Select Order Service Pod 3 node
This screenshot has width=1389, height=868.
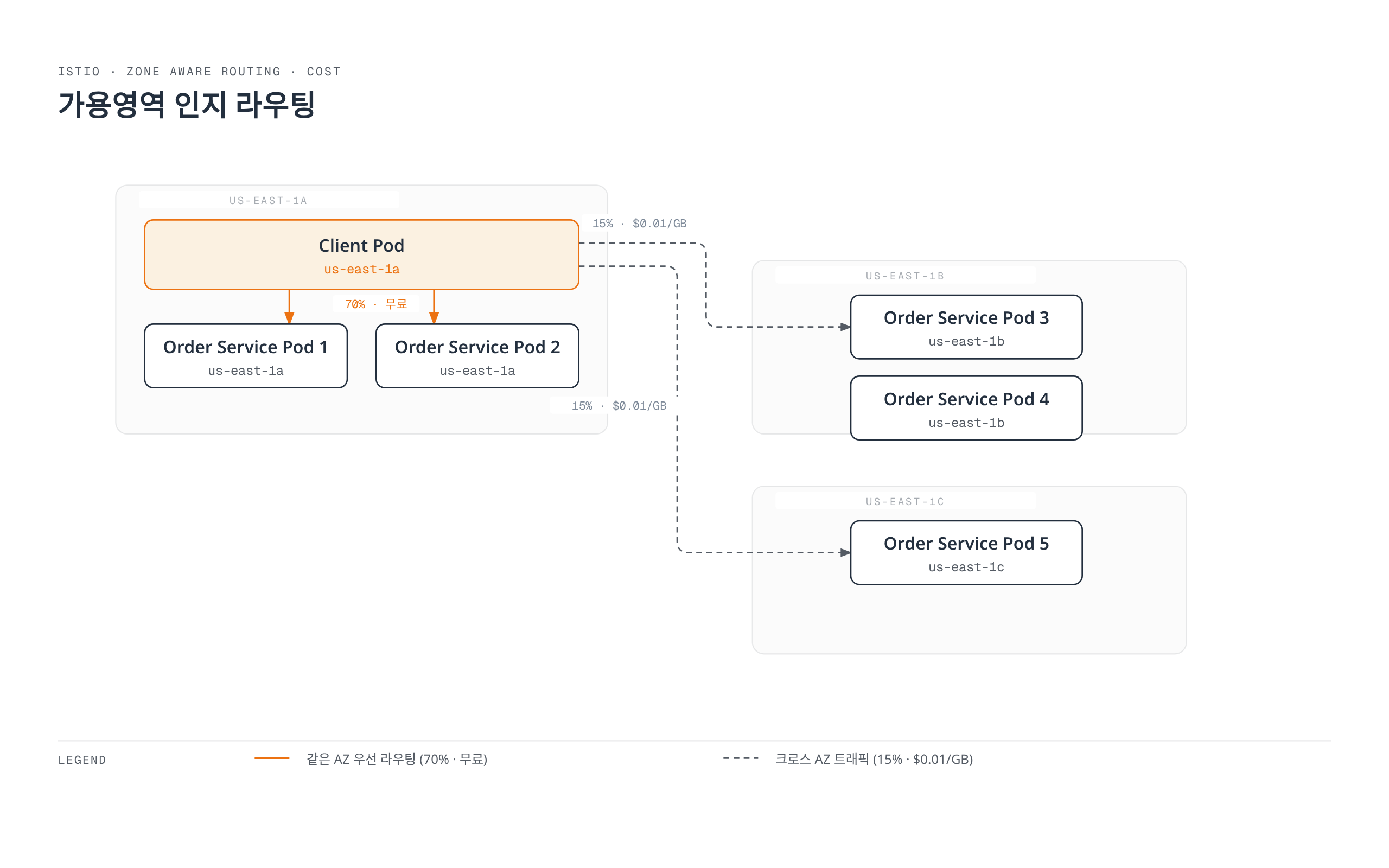(x=966, y=327)
